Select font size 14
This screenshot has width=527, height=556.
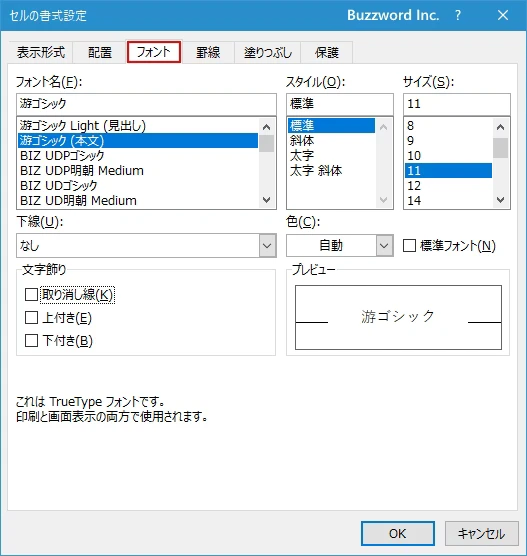coord(448,200)
